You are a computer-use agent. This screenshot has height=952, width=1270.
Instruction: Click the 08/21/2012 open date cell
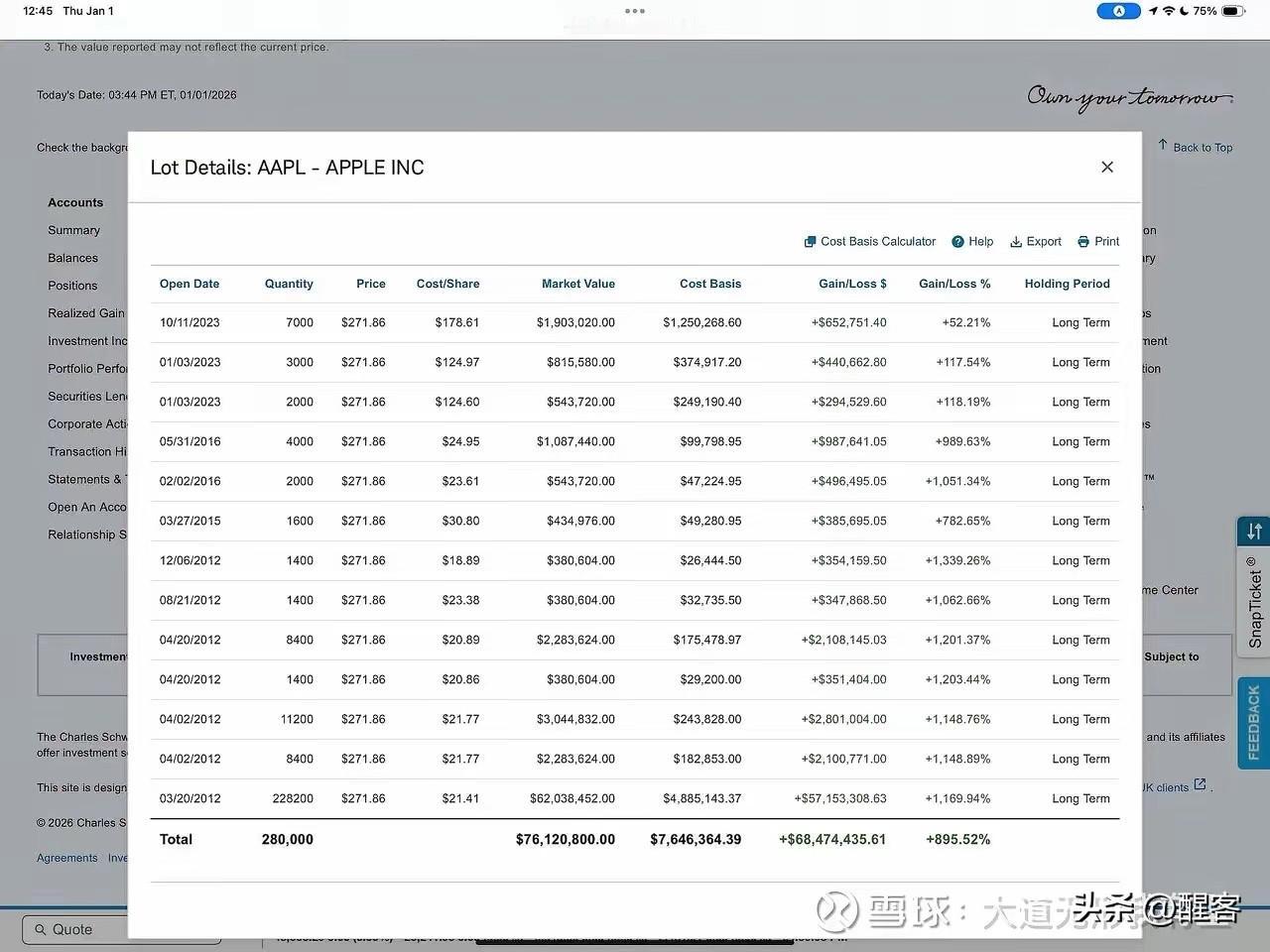point(190,600)
